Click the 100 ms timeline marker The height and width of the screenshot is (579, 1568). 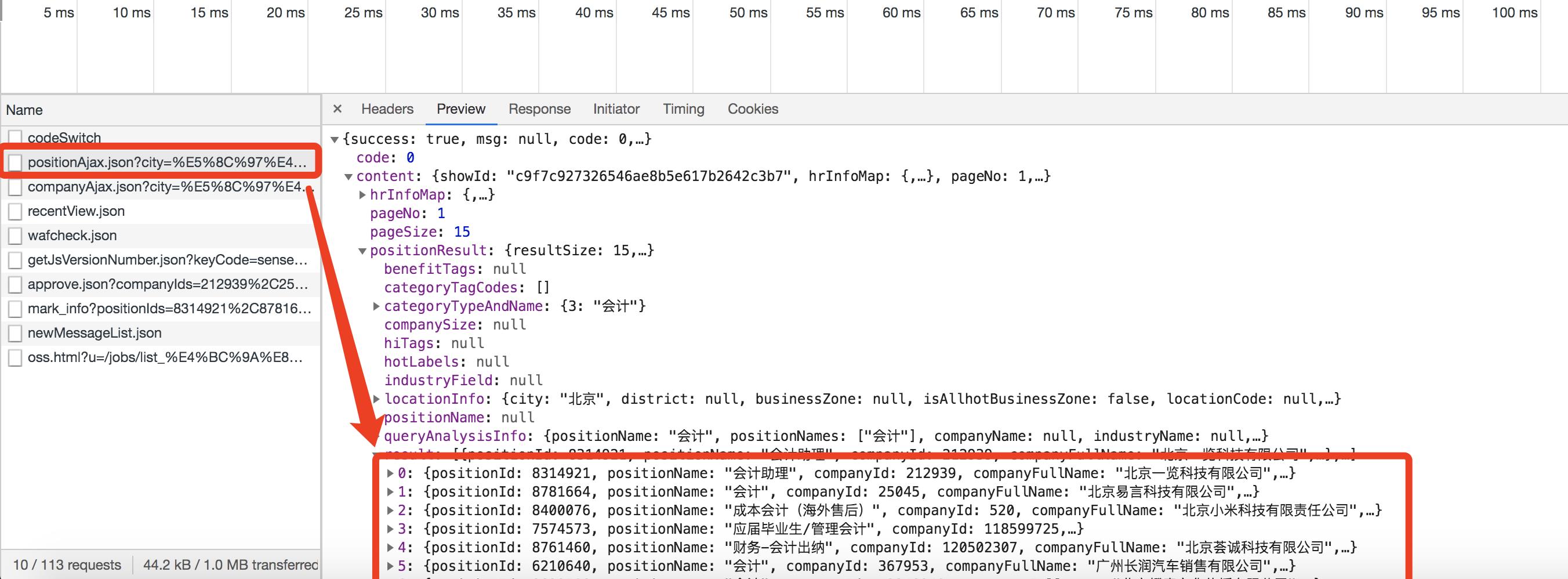(1515, 13)
